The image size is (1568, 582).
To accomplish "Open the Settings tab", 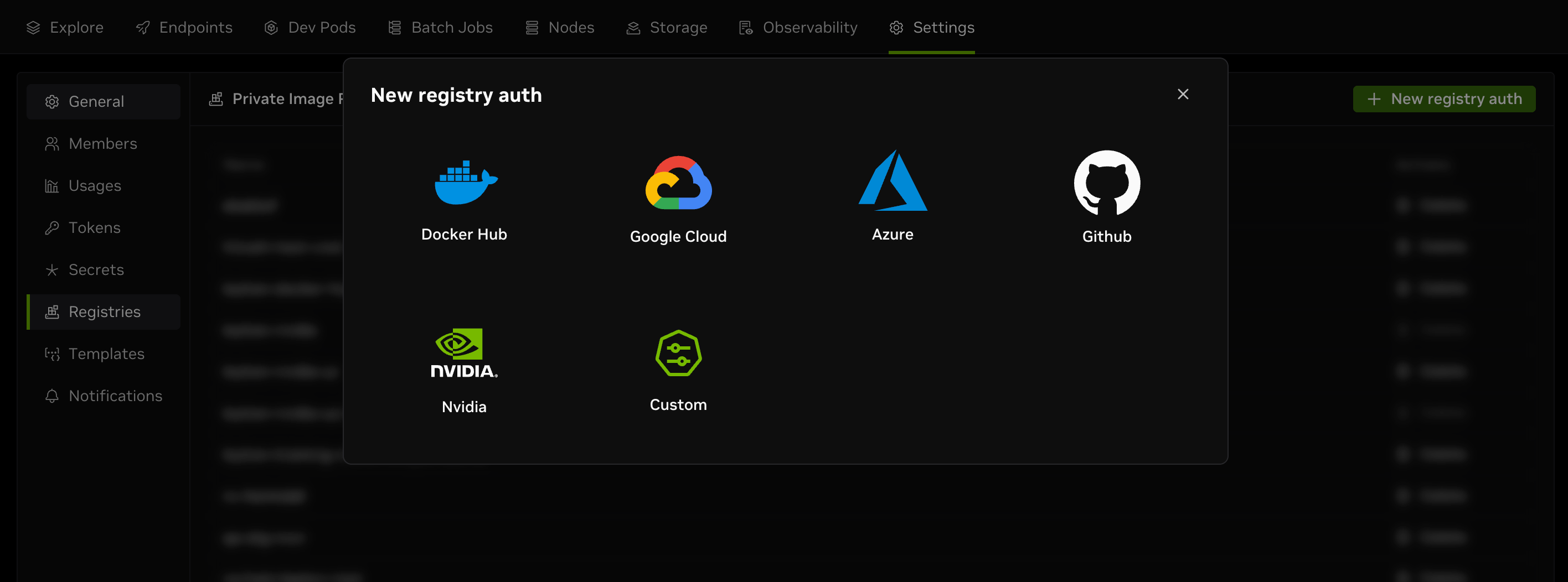I will (931, 27).
